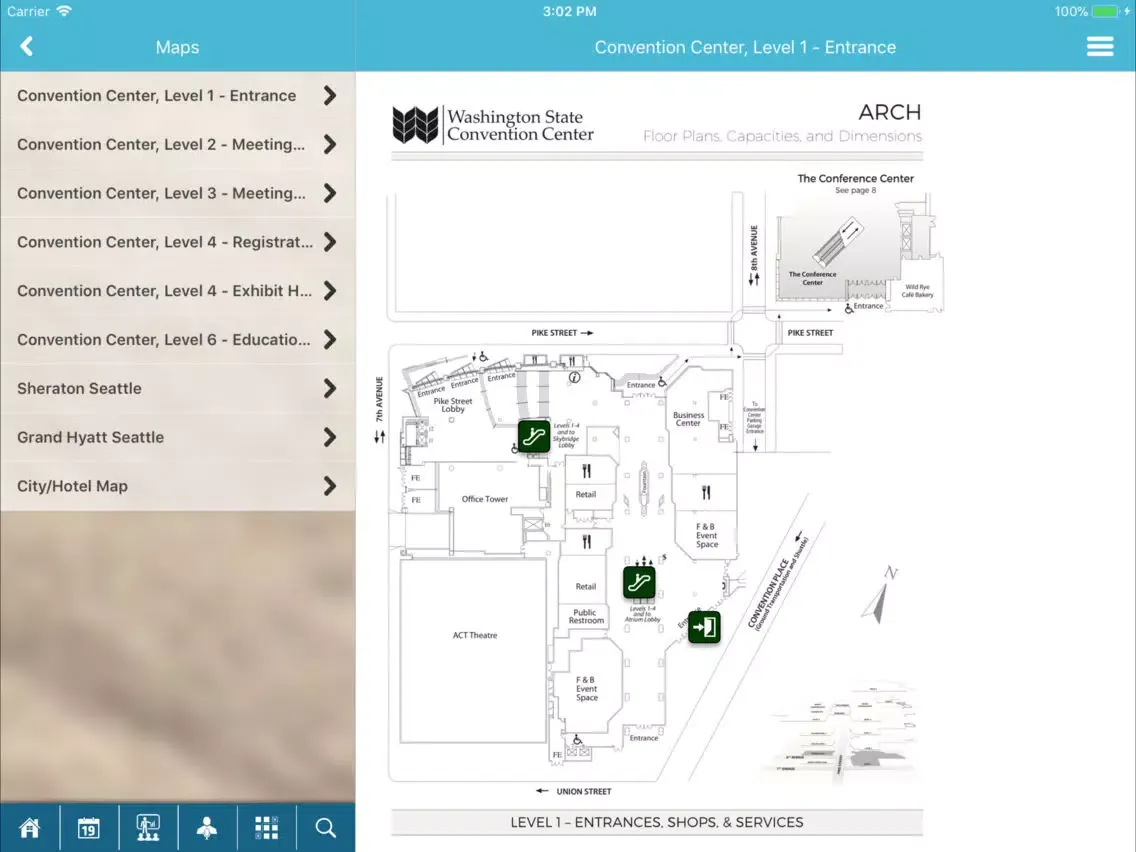Viewport: 1136px width, 852px height.
Task: Tap the battery indicator in status bar
Action: 1105,11
